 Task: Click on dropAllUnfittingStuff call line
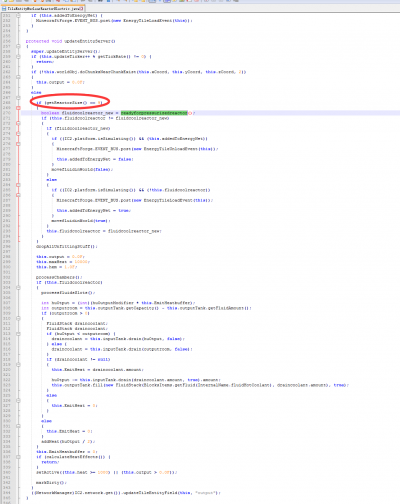coord(67,247)
